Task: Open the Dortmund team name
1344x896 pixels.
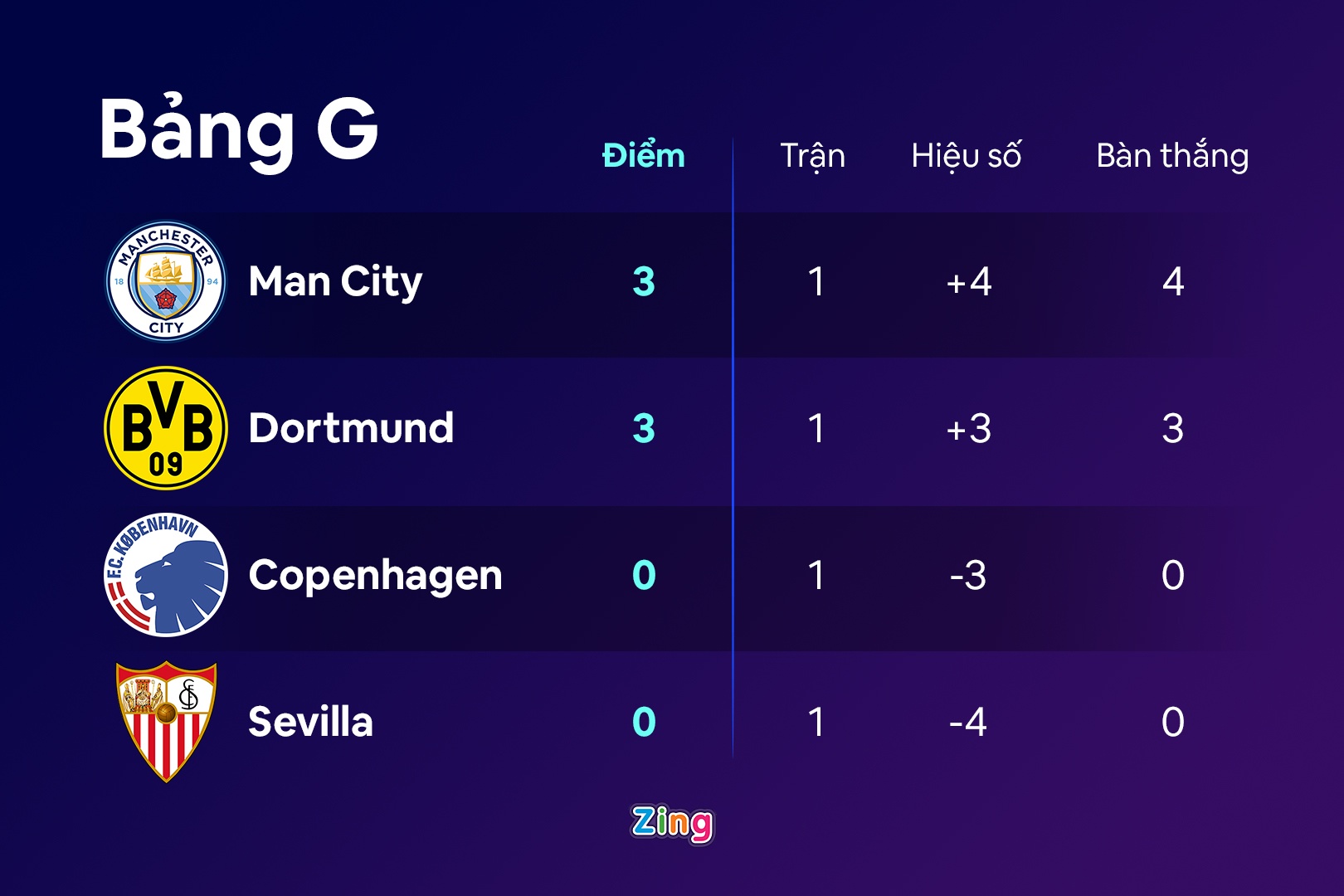Action: coord(351,429)
